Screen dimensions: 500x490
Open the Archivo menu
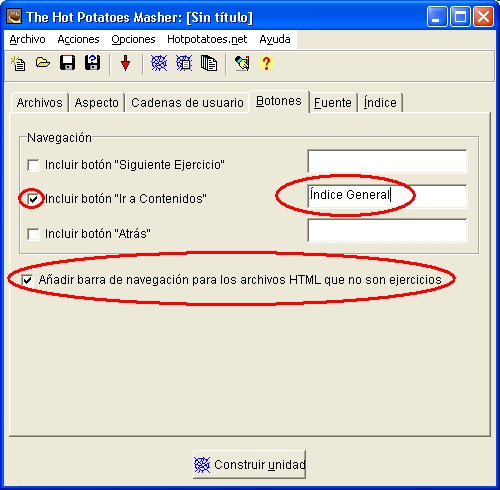[27, 39]
